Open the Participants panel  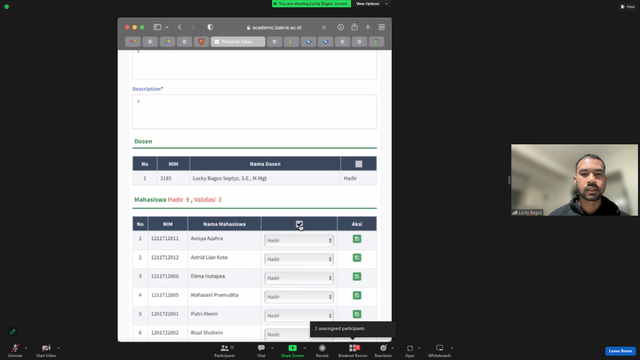(x=224, y=350)
